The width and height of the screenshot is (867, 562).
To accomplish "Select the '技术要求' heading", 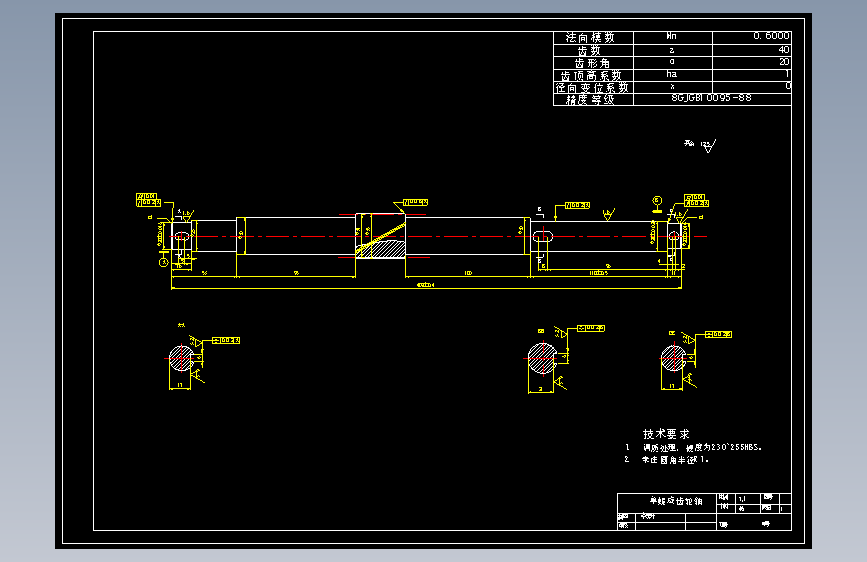I will [666, 434].
